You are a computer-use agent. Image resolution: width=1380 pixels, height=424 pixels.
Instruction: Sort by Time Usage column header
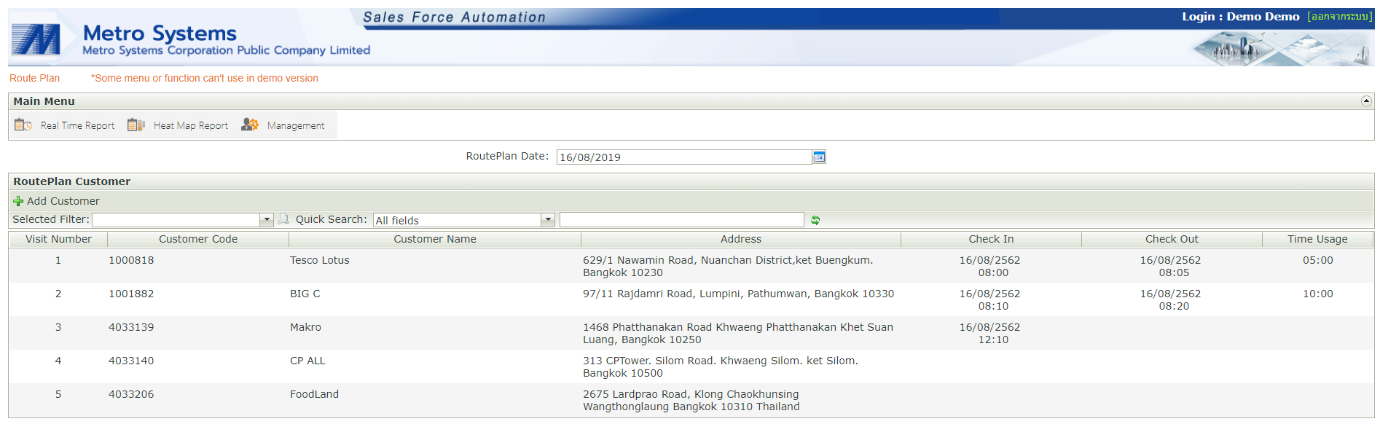(x=1318, y=239)
